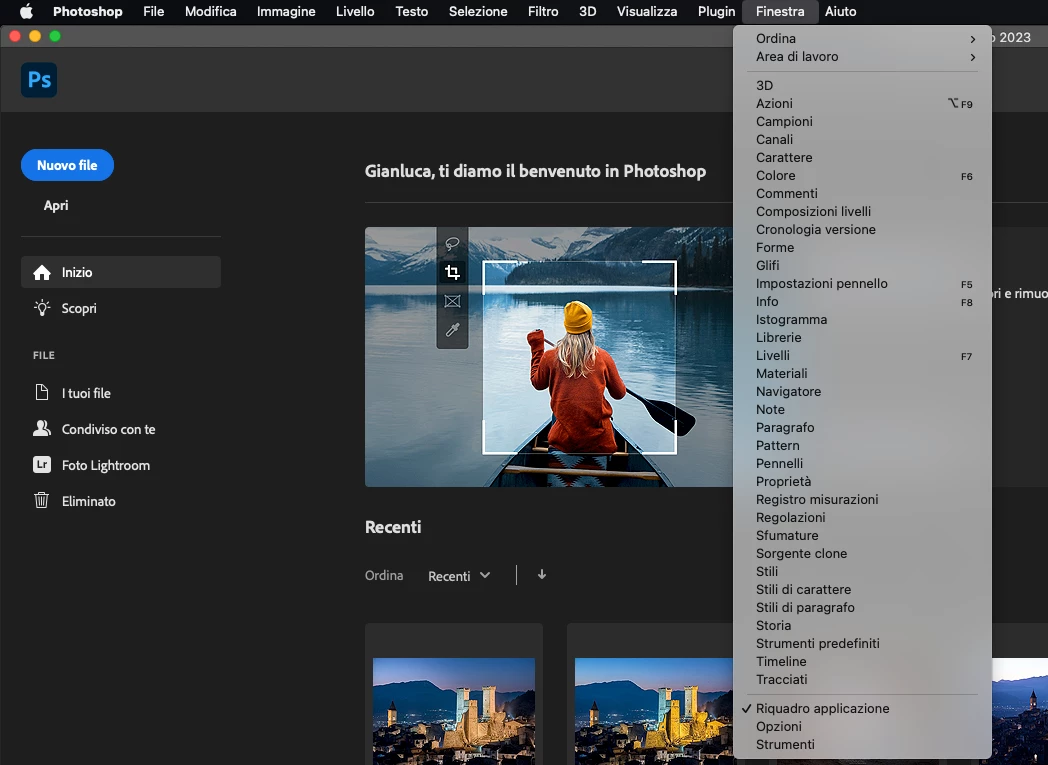
Task: Open the Filtro menu
Action: 543,11
